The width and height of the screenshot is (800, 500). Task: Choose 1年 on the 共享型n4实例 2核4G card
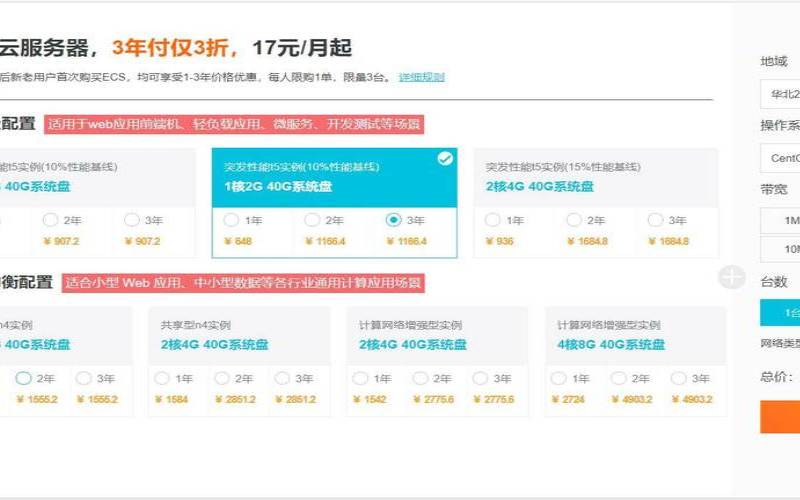162,378
